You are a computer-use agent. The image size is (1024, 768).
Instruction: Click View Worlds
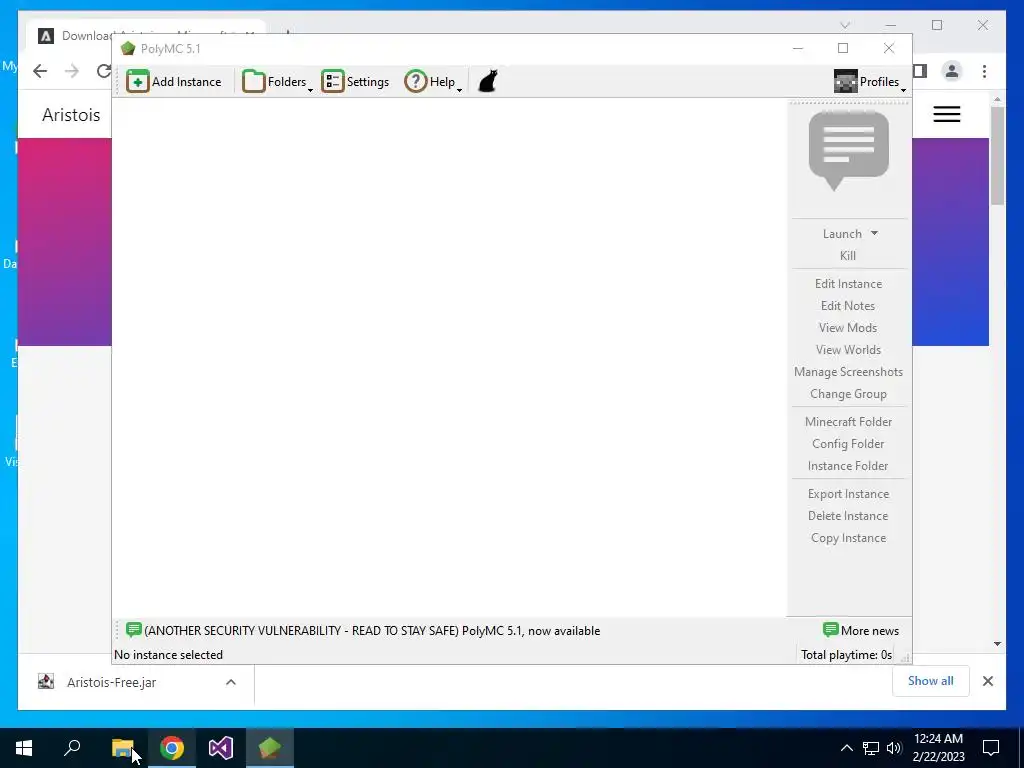click(x=848, y=350)
